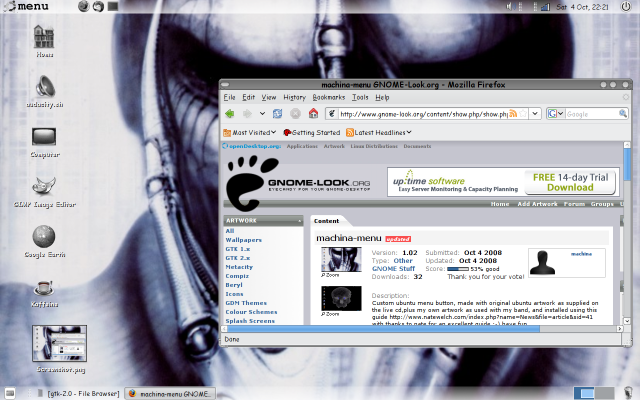Select GTK 2.x in the Artwork sidebar
This screenshot has height=400, width=640.
click(x=238, y=258)
